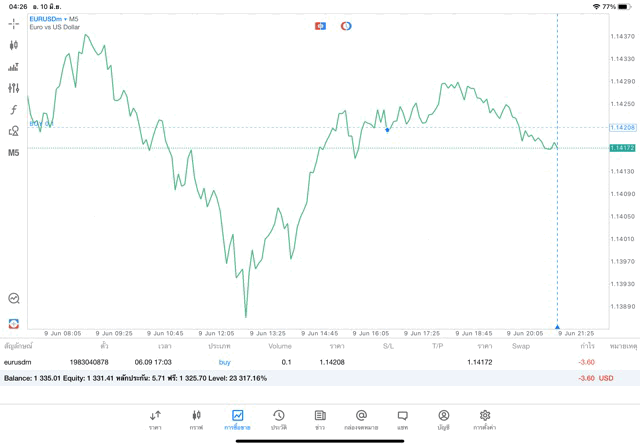Open indicators list (f icon)
The image size is (640, 447).
[x=14, y=110]
